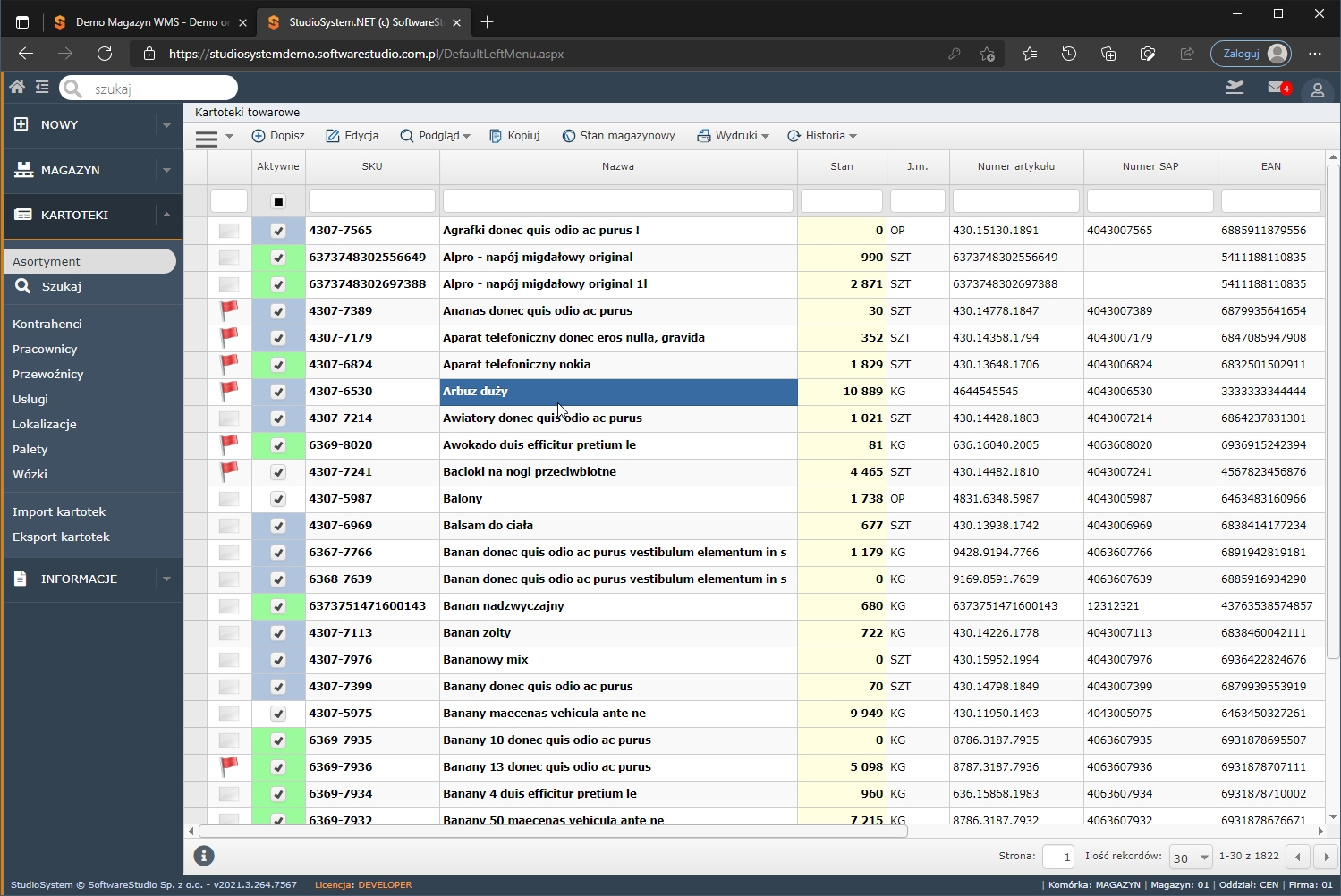Open the user profile icon in the header
Viewport: 1341px width, 896px height.
[1317, 89]
